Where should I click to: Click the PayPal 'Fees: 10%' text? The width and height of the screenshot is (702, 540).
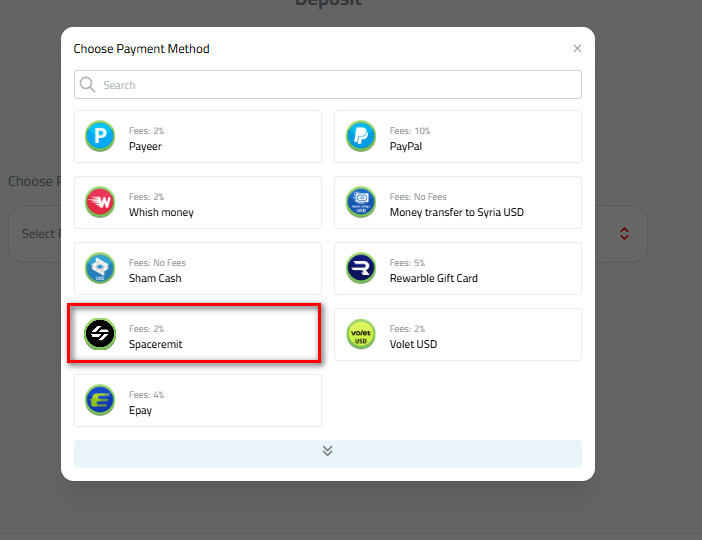pyautogui.click(x=410, y=131)
